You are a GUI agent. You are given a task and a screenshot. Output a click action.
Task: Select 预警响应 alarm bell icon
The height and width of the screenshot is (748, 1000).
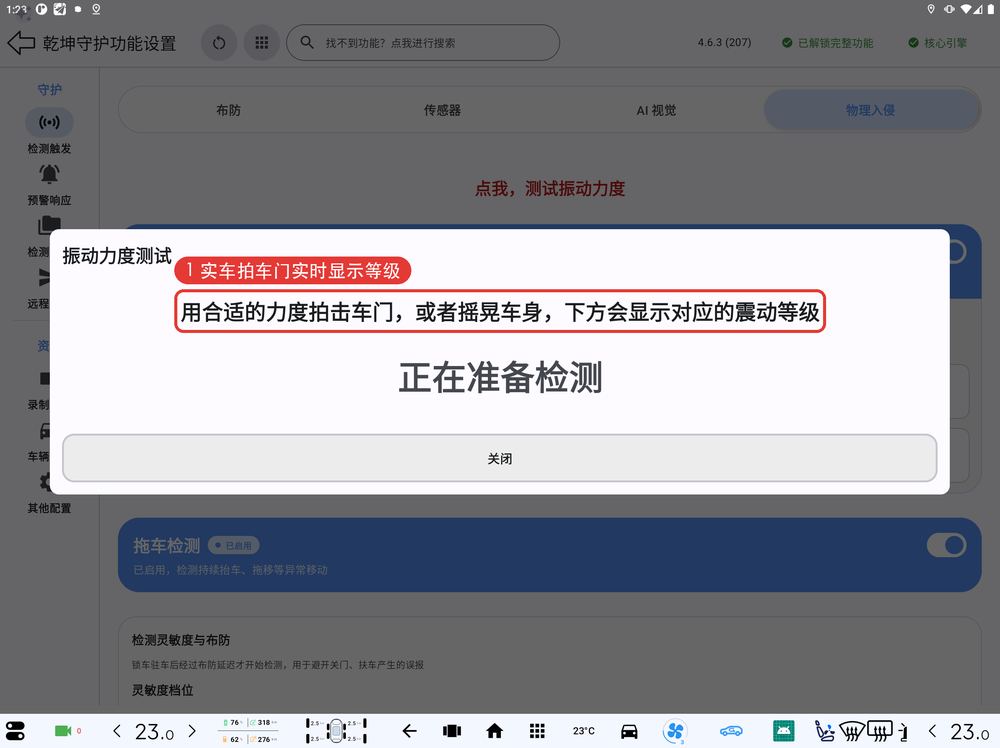[49, 174]
